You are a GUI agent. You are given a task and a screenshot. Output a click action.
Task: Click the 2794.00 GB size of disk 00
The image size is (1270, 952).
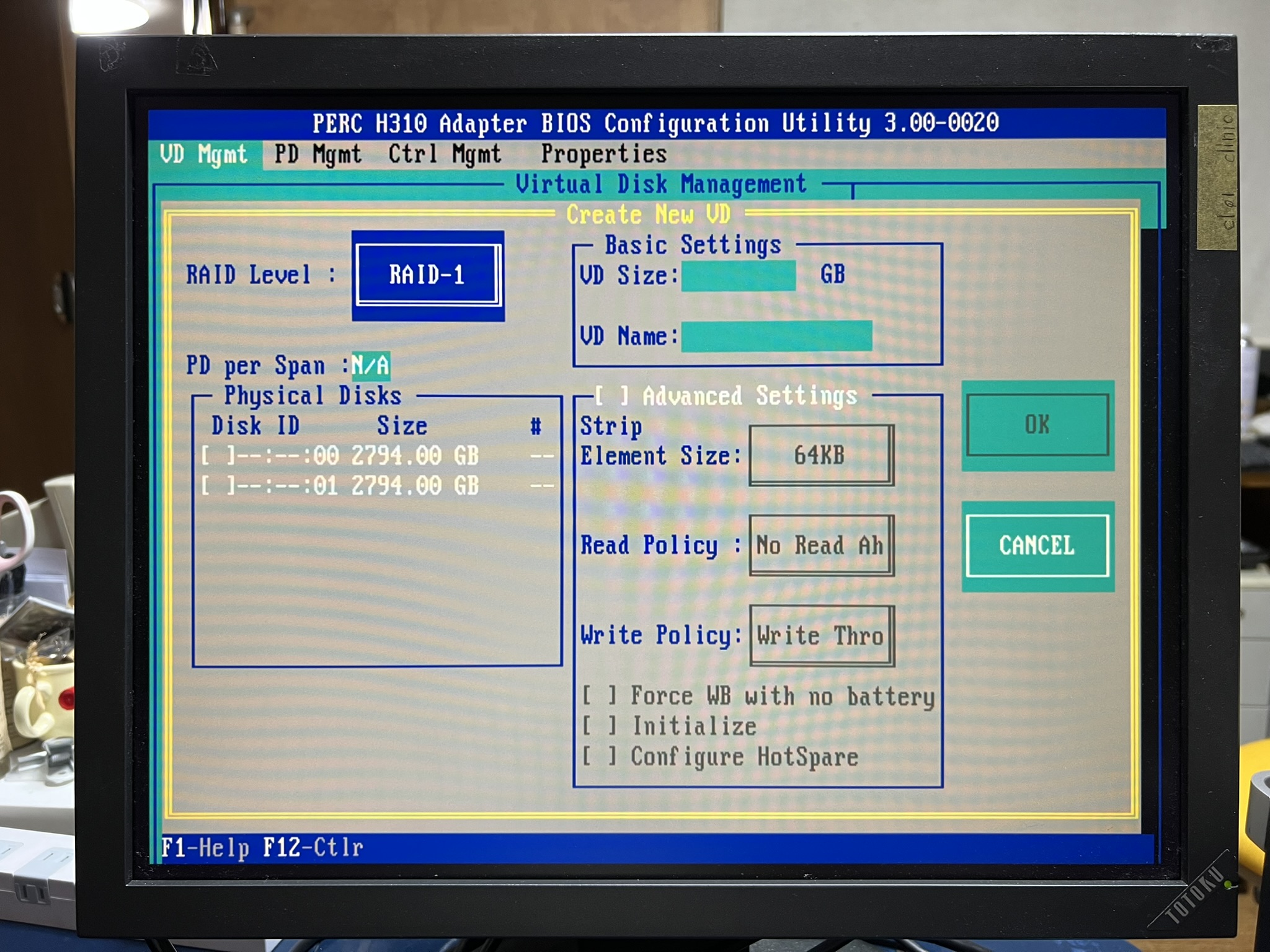coord(415,456)
